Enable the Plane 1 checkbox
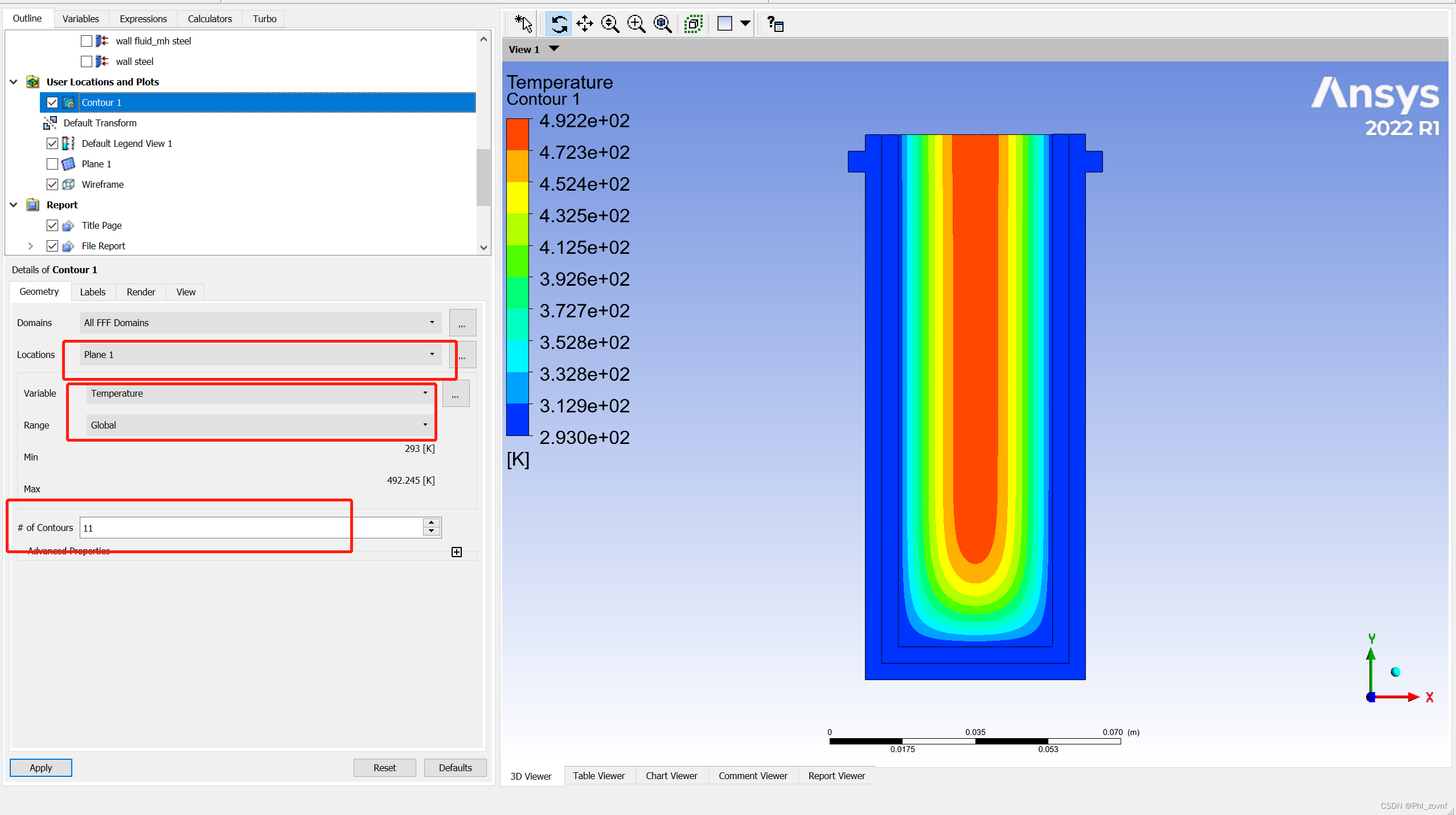Image resolution: width=1456 pixels, height=815 pixels. [52, 164]
